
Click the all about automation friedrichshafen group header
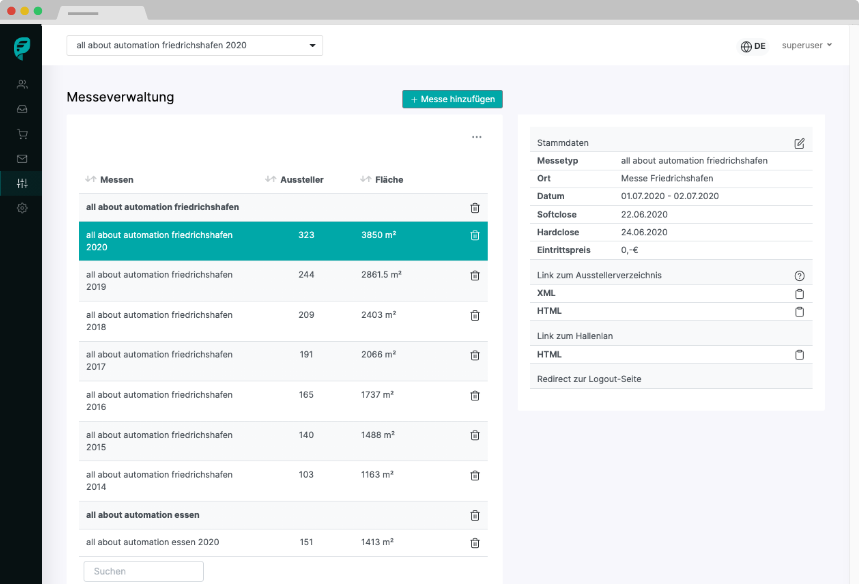pos(283,208)
